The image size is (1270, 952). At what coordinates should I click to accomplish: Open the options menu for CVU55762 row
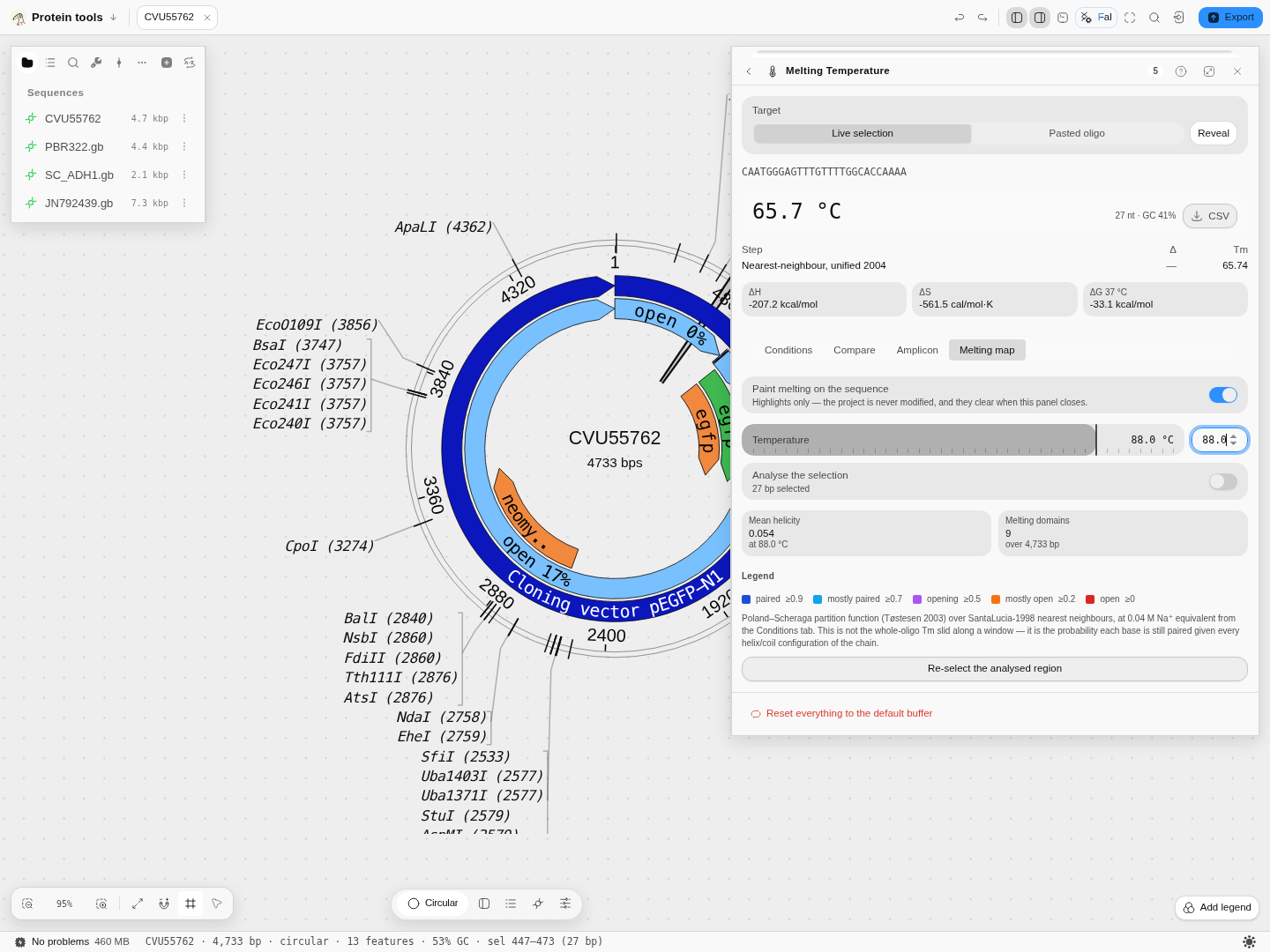[x=184, y=118]
